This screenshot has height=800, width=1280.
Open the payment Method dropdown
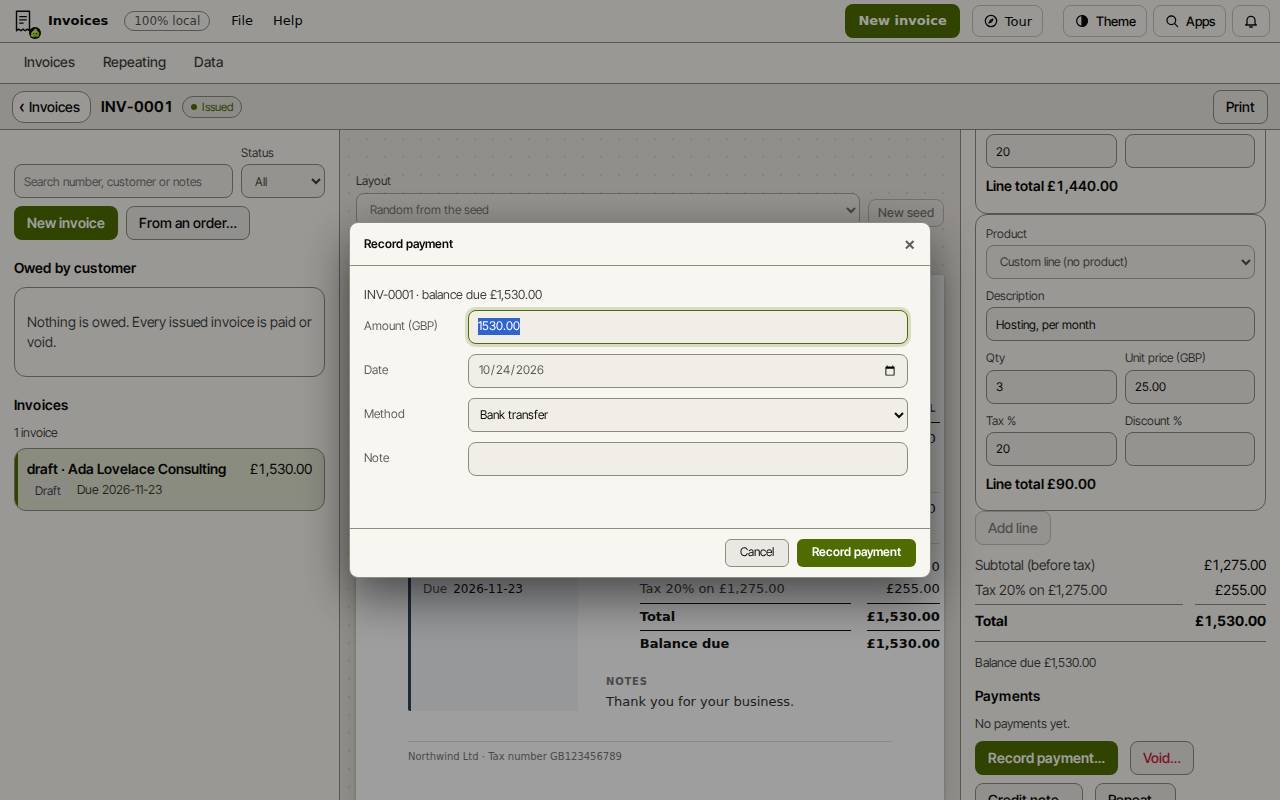click(688, 415)
